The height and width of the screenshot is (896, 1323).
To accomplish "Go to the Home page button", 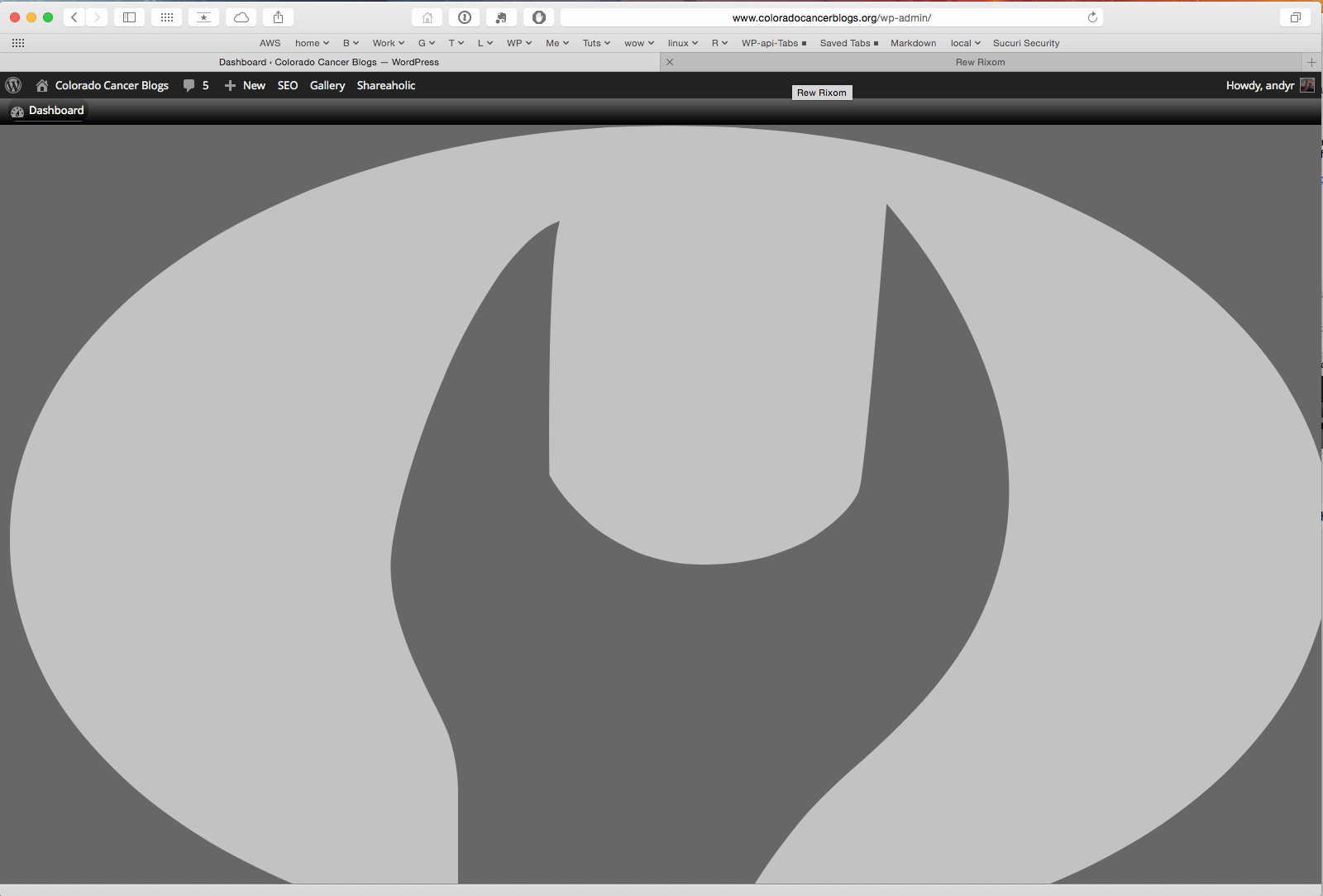I will 427,17.
